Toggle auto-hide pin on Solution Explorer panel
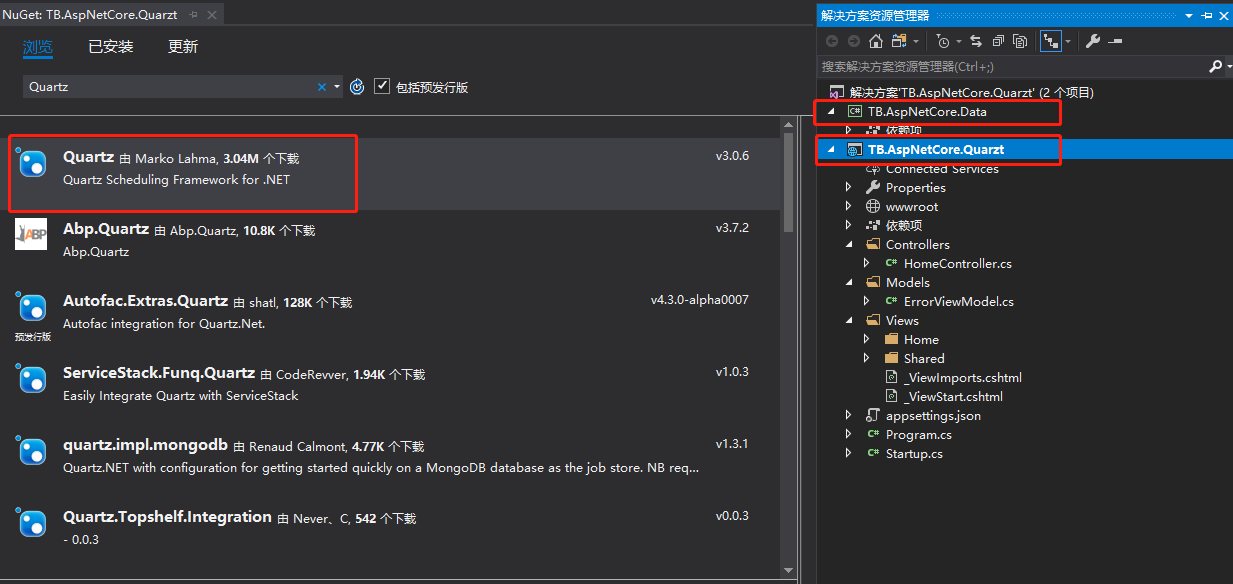This screenshot has height=584, width=1233. 1207,15
